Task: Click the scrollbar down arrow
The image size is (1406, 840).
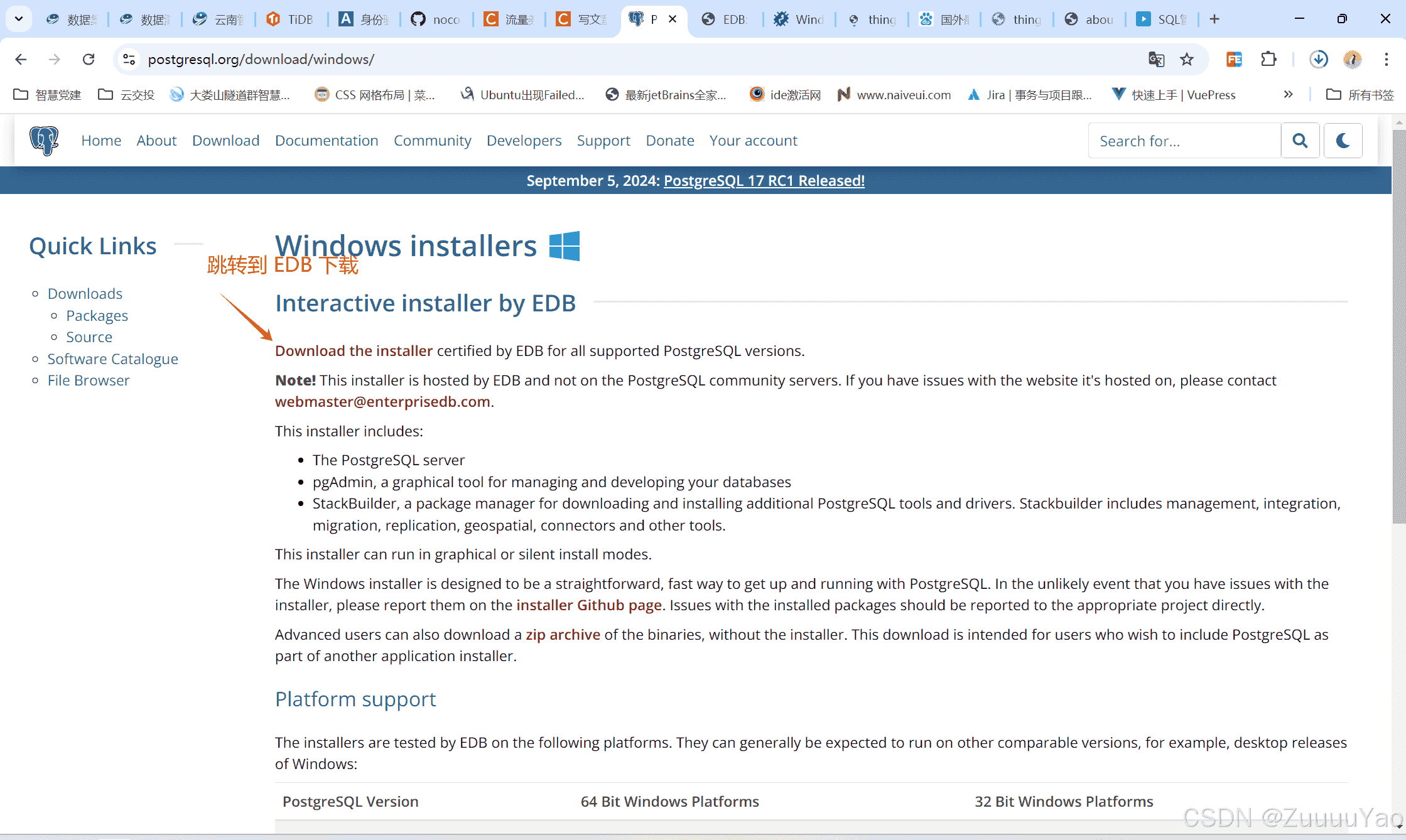Action: pos(1399,826)
